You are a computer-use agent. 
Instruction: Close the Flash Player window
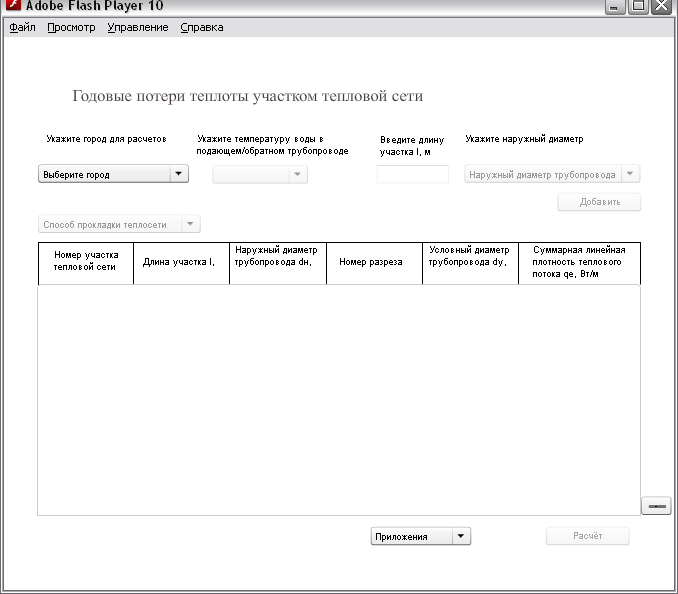661,6
